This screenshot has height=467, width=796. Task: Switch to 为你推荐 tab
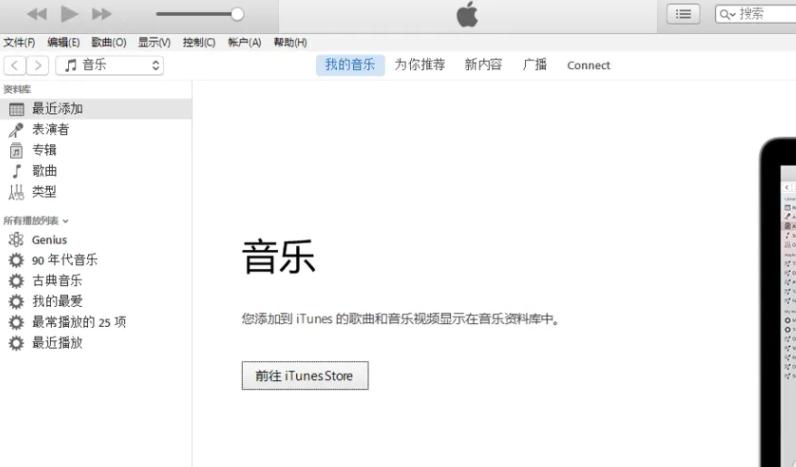tap(420, 65)
